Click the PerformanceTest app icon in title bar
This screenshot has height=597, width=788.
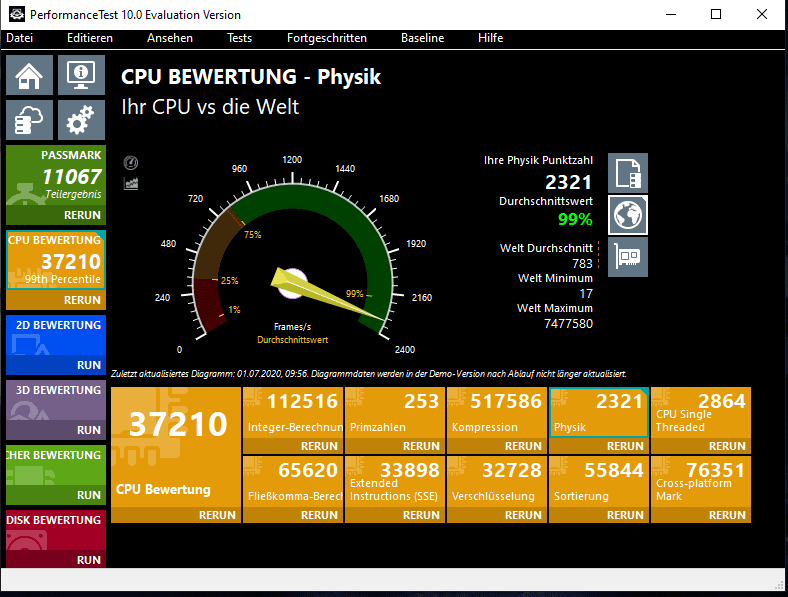pyautogui.click(x=17, y=14)
